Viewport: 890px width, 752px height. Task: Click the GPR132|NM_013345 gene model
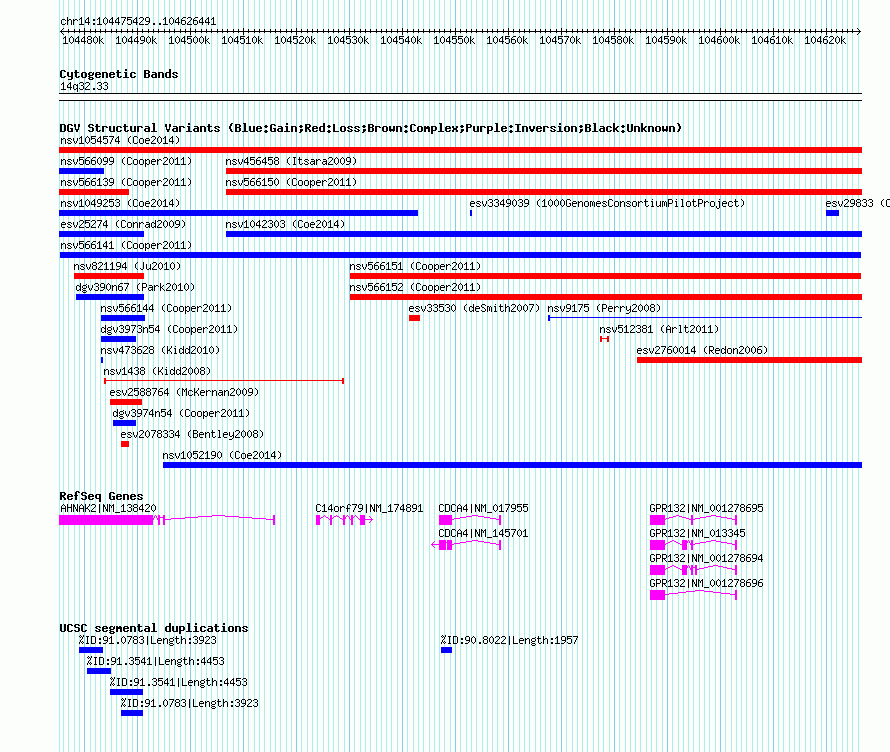point(693,545)
